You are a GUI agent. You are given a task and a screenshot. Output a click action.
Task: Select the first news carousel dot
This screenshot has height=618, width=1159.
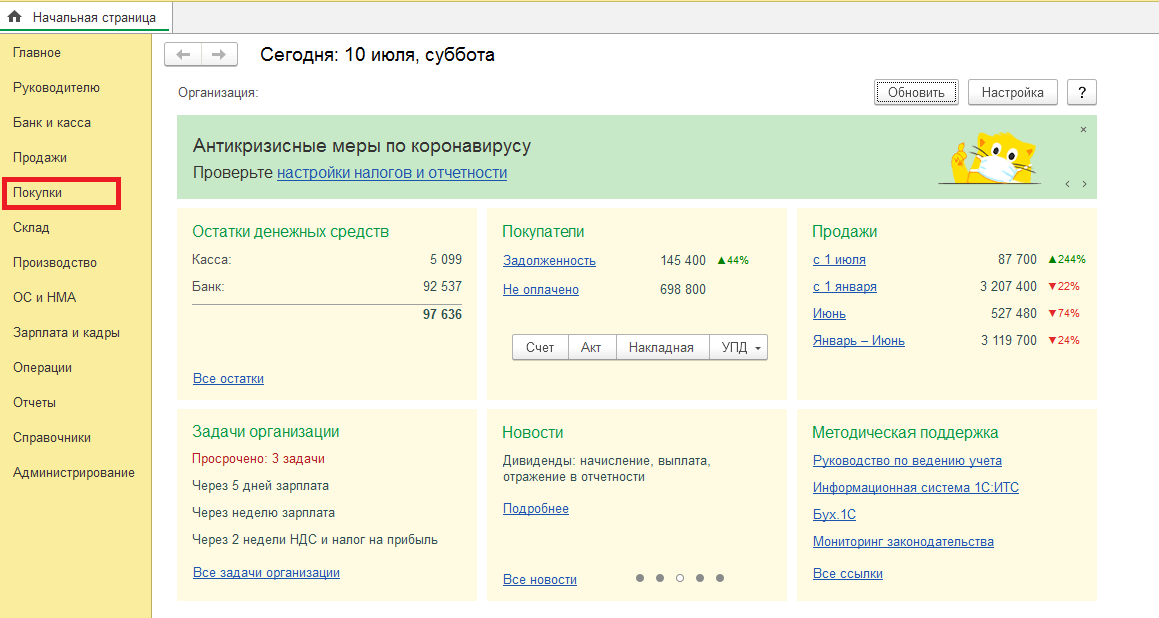pyautogui.click(x=639, y=578)
